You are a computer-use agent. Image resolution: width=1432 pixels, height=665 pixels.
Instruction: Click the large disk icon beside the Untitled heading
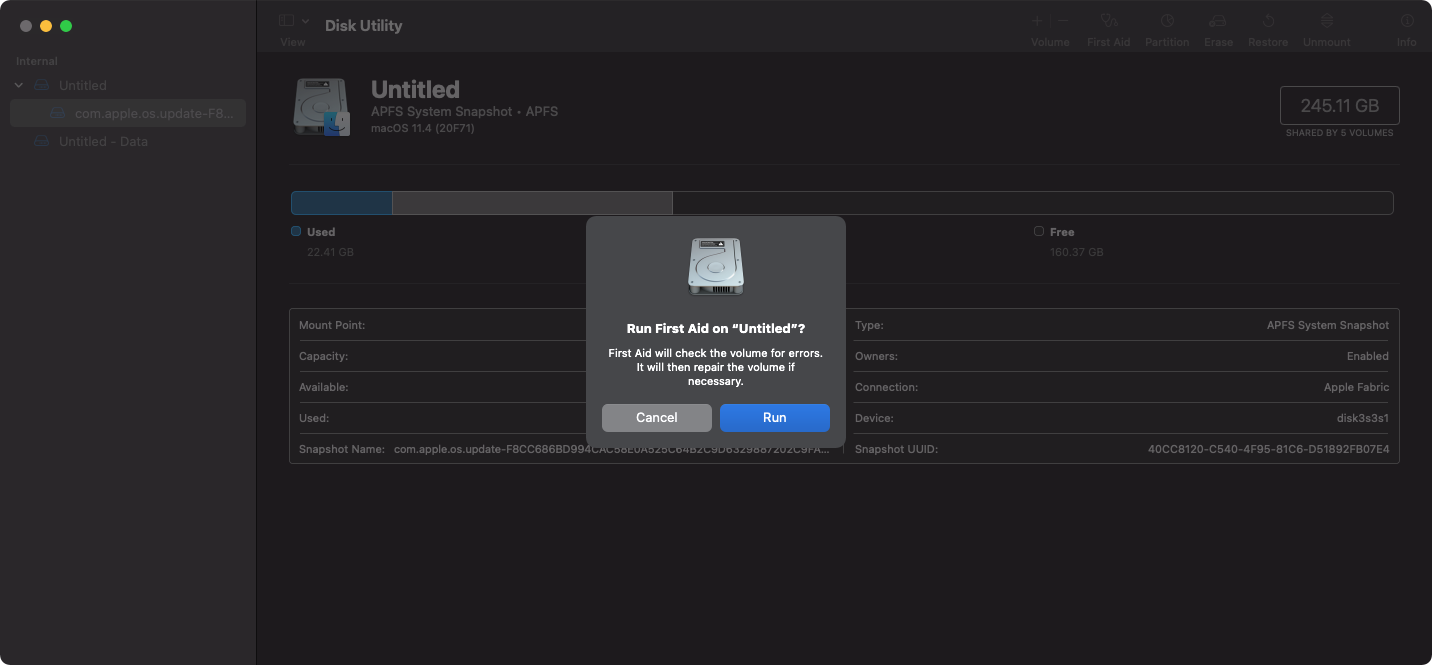coord(322,107)
